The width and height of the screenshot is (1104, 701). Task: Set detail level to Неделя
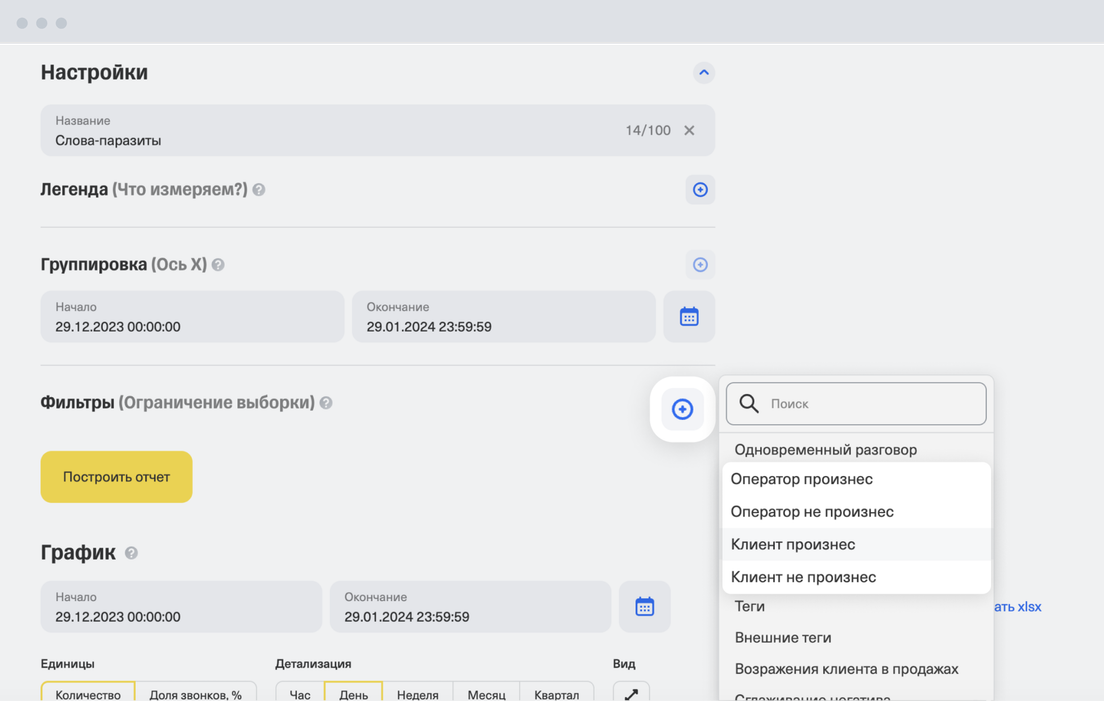tap(417, 693)
